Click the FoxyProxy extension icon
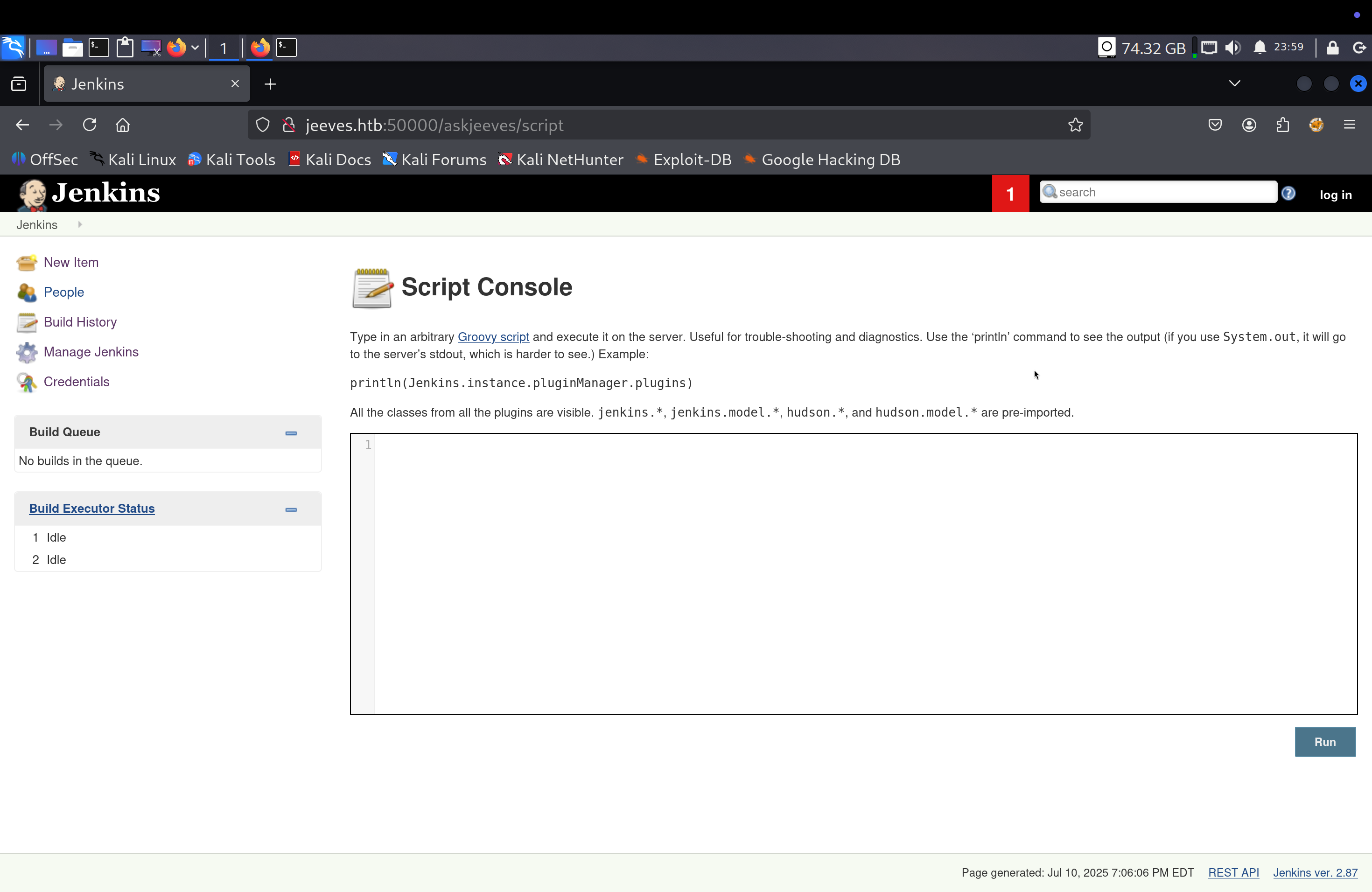 [1316, 125]
